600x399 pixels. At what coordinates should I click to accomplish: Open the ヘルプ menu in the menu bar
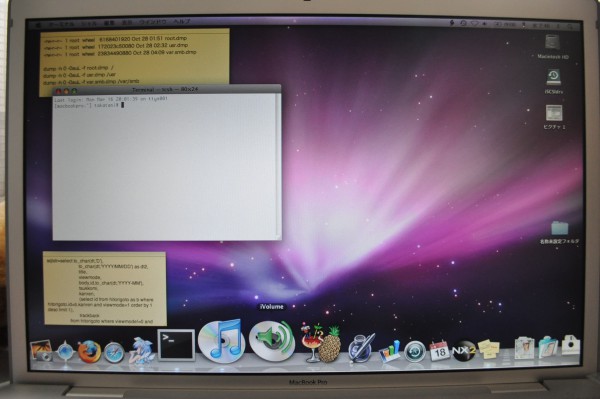coord(181,22)
